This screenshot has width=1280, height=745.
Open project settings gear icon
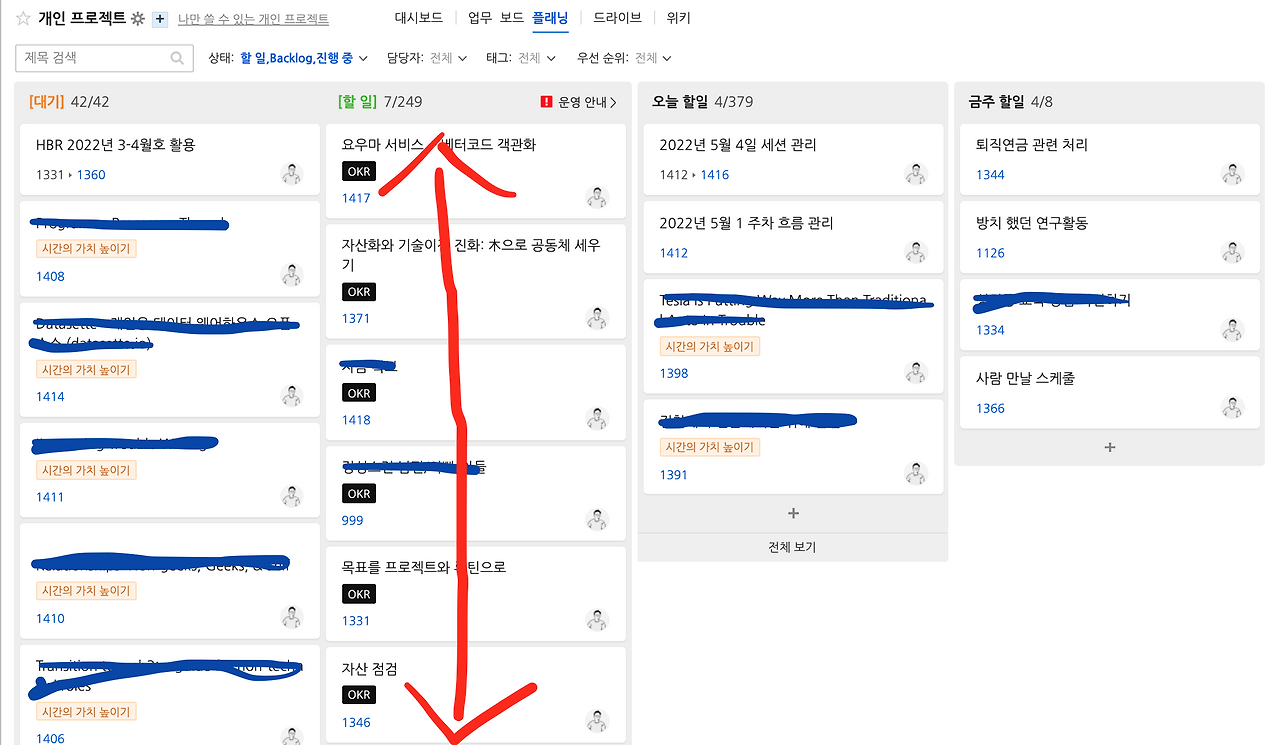[x=138, y=19]
